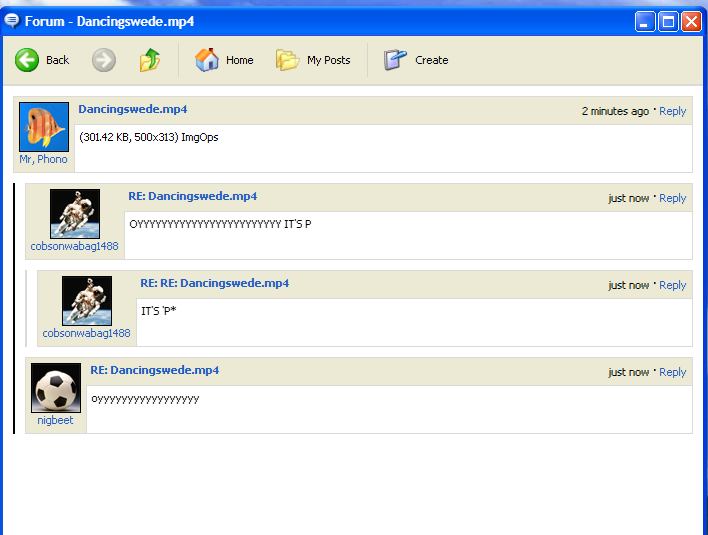Reply to the original Dancingswede.mp4 post
The width and height of the screenshot is (708, 535).
(x=672, y=111)
